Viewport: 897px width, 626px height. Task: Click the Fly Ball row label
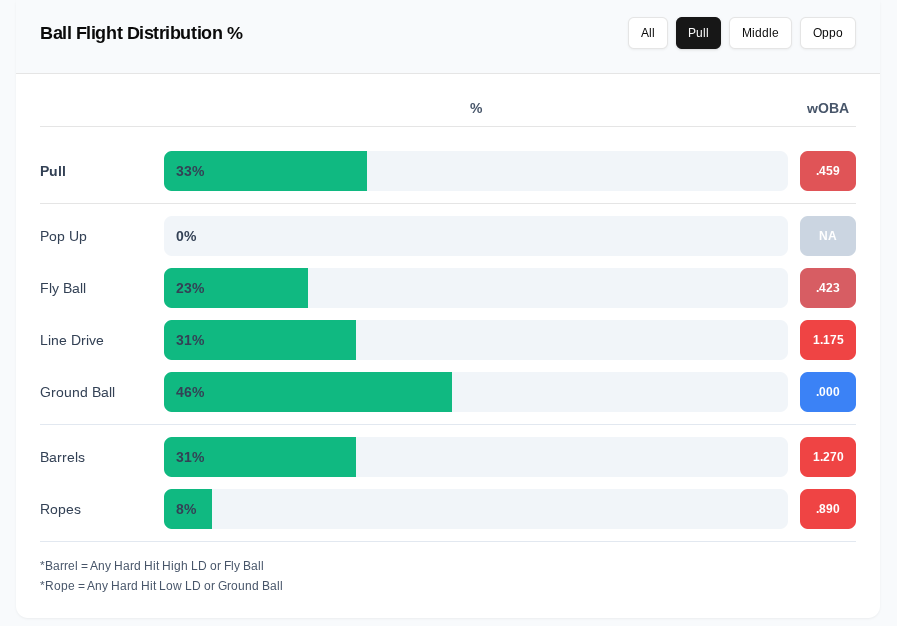[63, 288]
